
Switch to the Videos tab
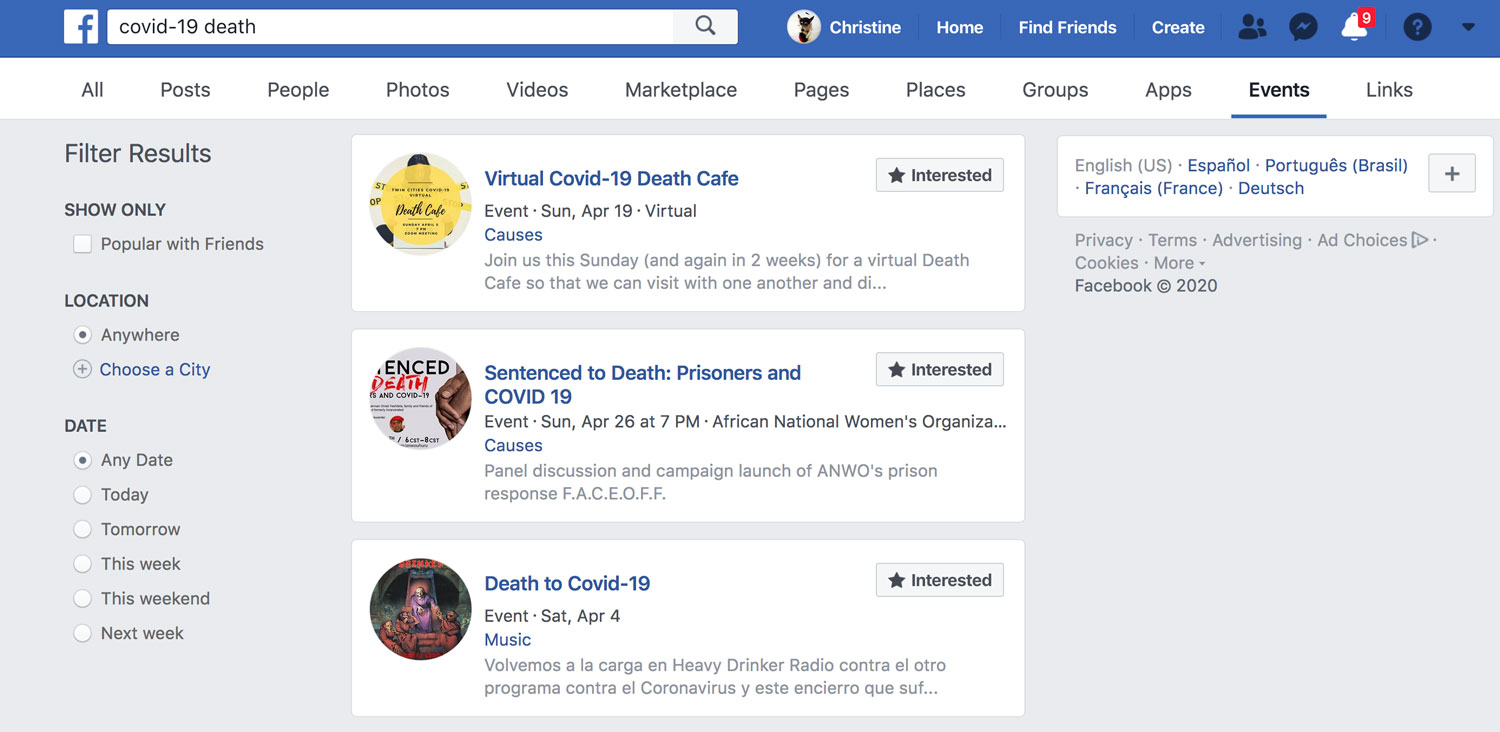[537, 90]
